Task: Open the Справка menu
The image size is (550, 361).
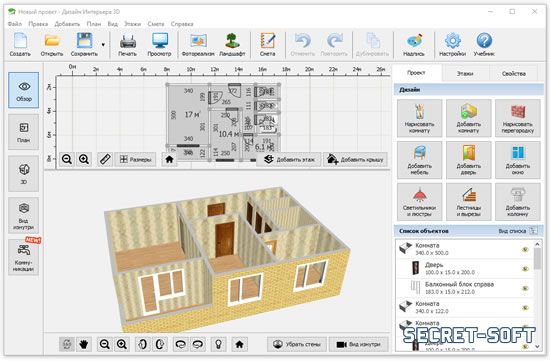Action: [182, 24]
